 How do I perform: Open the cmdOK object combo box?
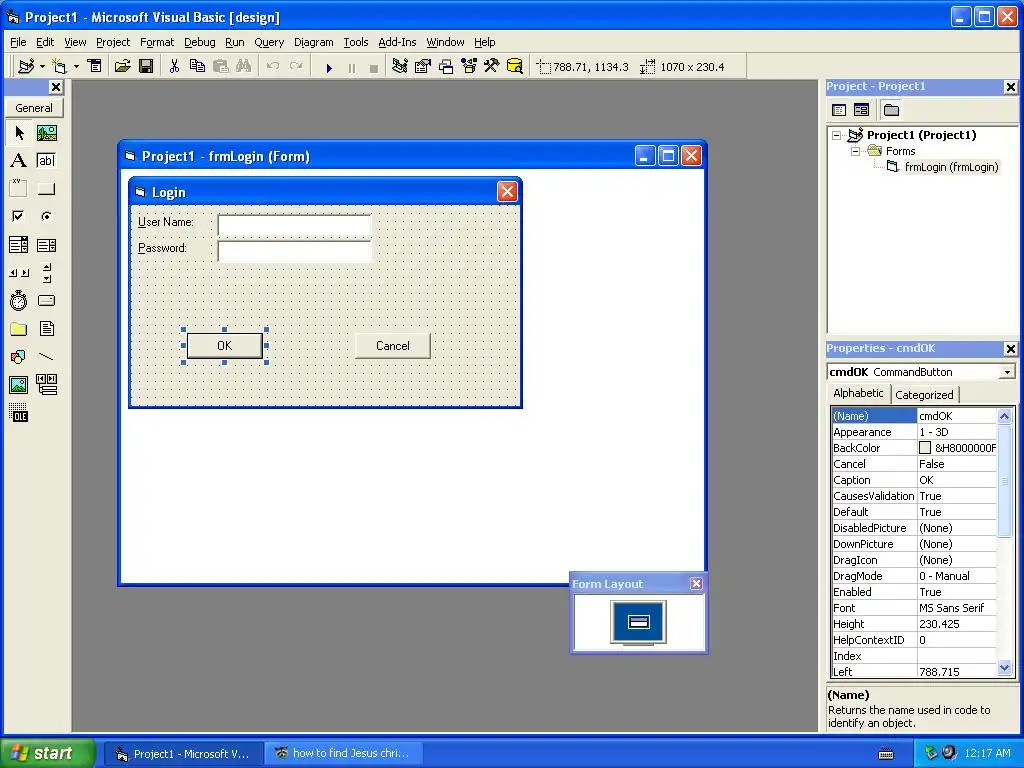point(1008,372)
